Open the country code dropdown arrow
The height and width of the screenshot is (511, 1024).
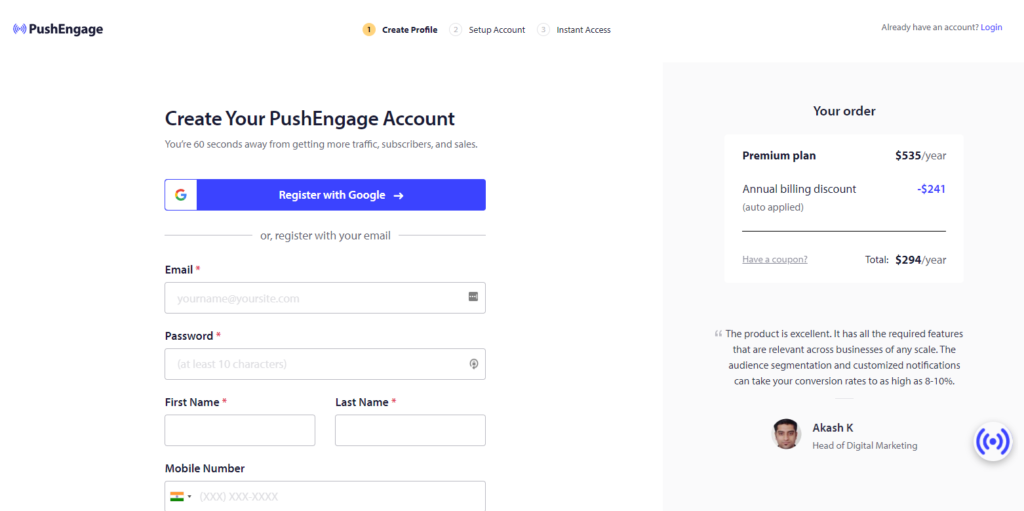tap(190, 497)
